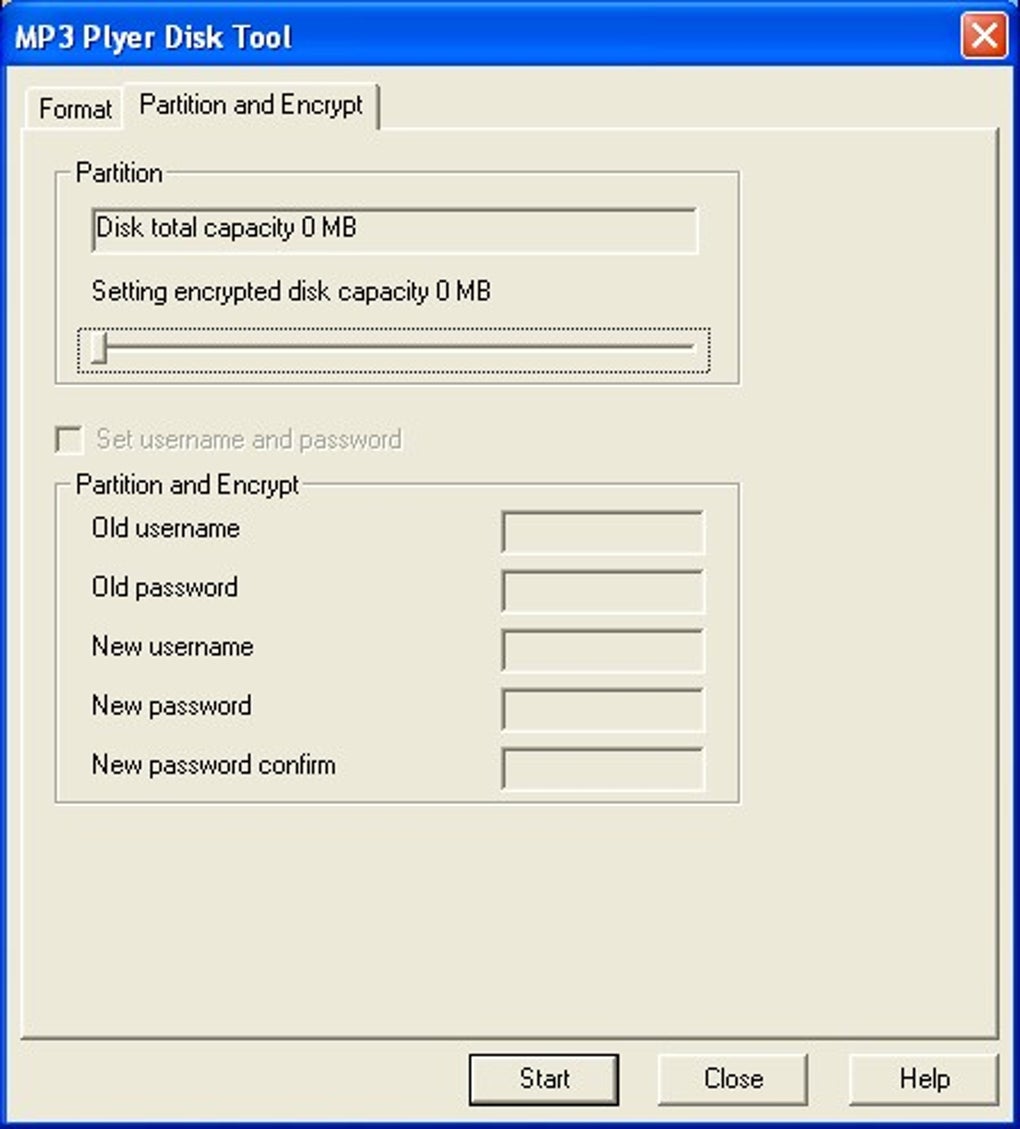Click into the Old password input box
1020x1129 pixels.
tap(603, 591)
